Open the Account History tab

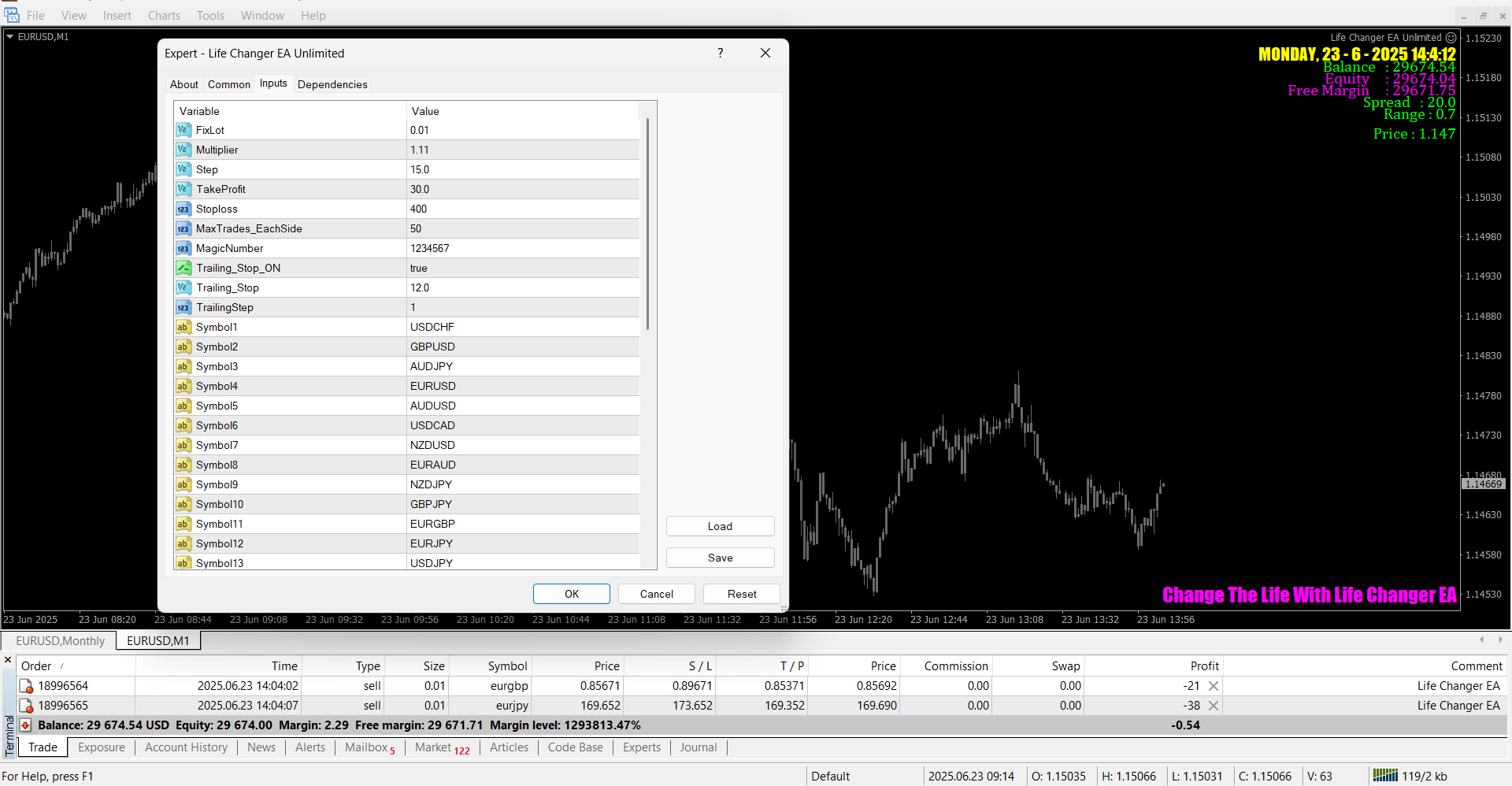point(186,747)
